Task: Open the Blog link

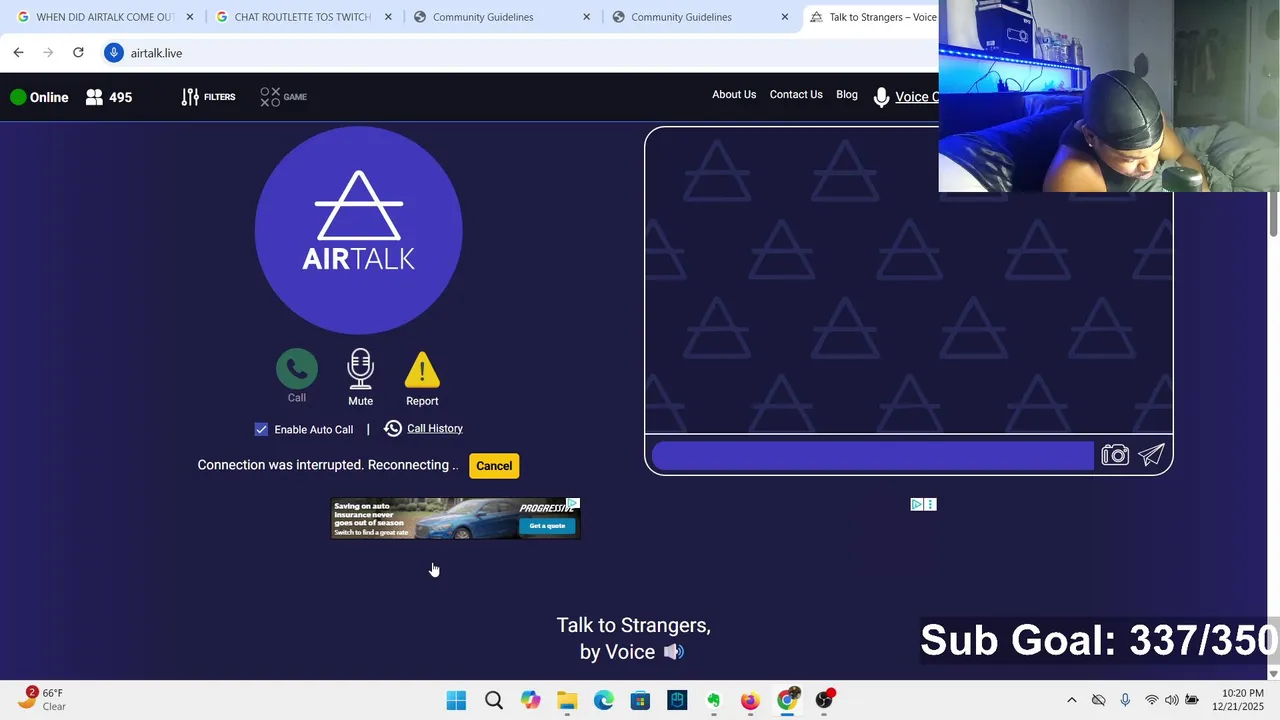Action: [847, 95]
